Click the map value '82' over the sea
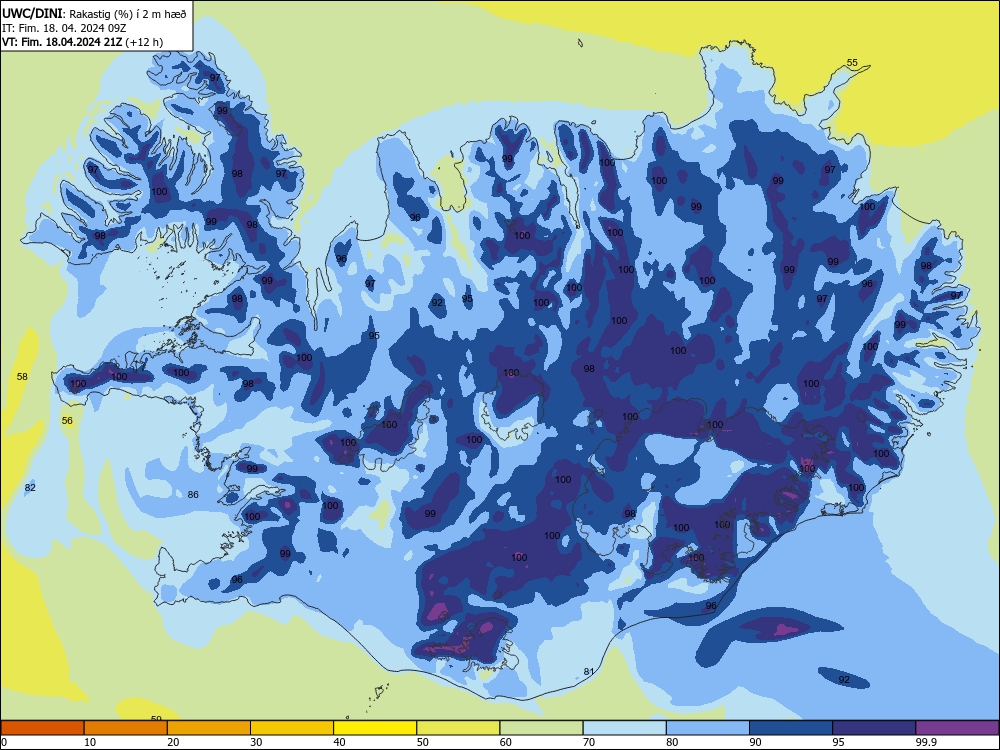Viewport: 1000px width, 750px height. point(30,487)
